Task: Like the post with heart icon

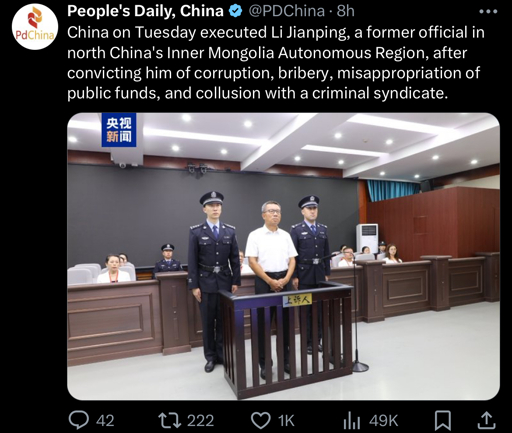Action: pyautogui.click(x=260, y=420)
